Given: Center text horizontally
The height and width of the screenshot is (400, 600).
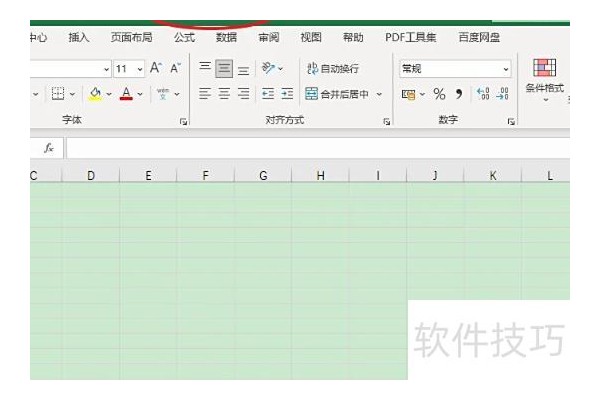Looking at the screenshot, I should pos(224,94).
